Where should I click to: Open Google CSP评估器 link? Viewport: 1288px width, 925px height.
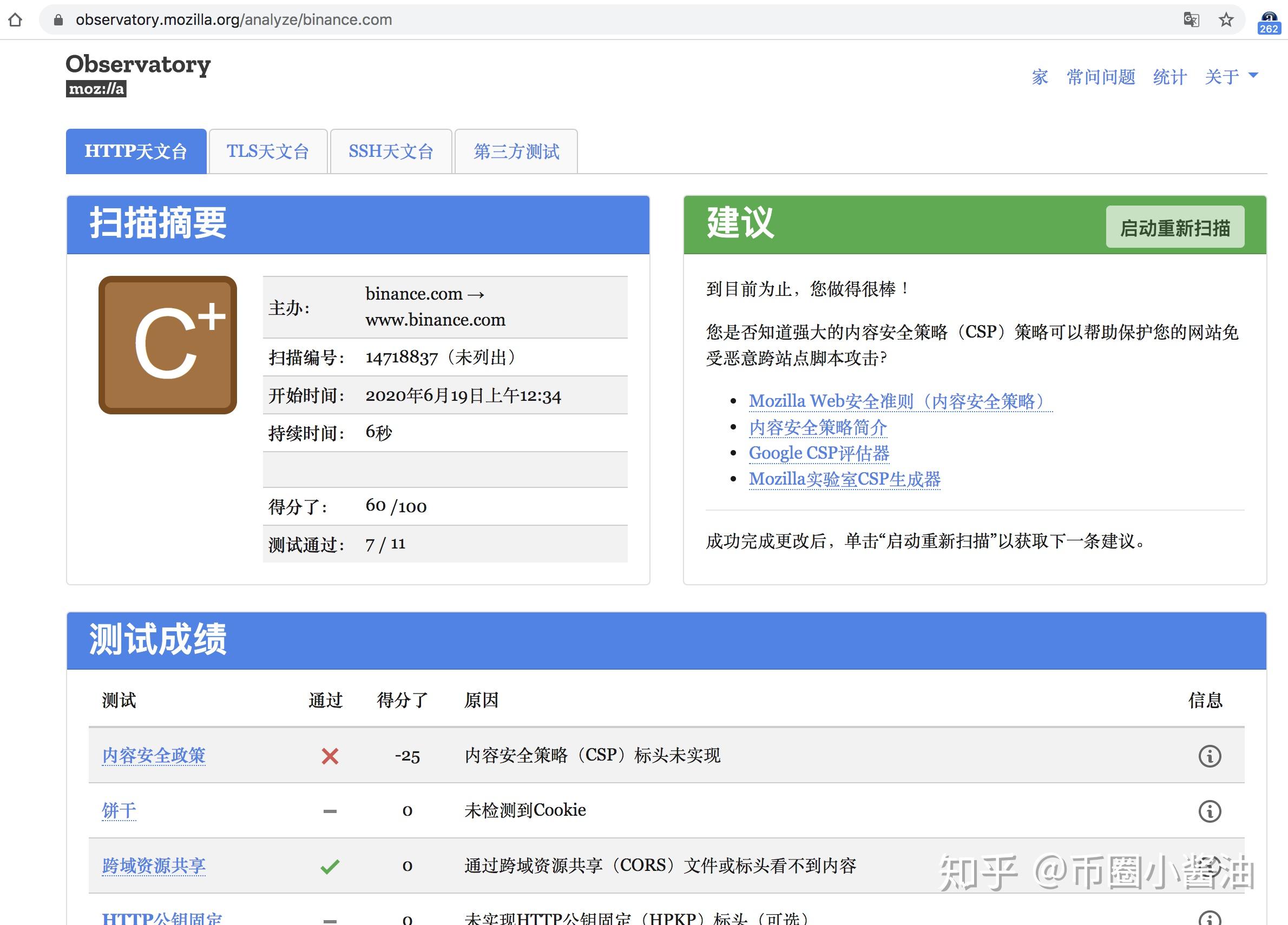click(819, 453)
